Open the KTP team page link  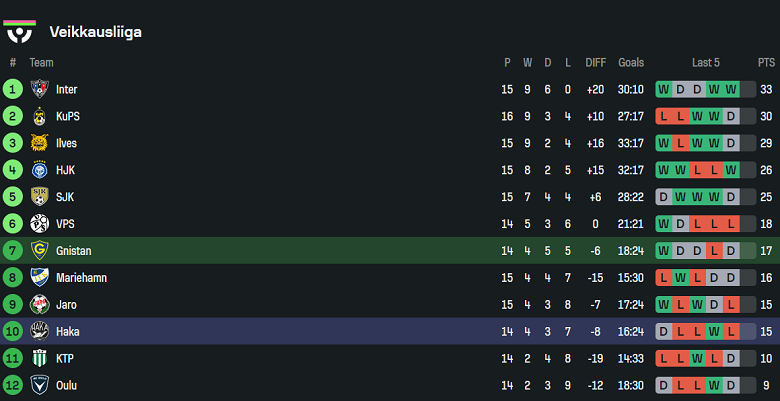click(65, 359)
